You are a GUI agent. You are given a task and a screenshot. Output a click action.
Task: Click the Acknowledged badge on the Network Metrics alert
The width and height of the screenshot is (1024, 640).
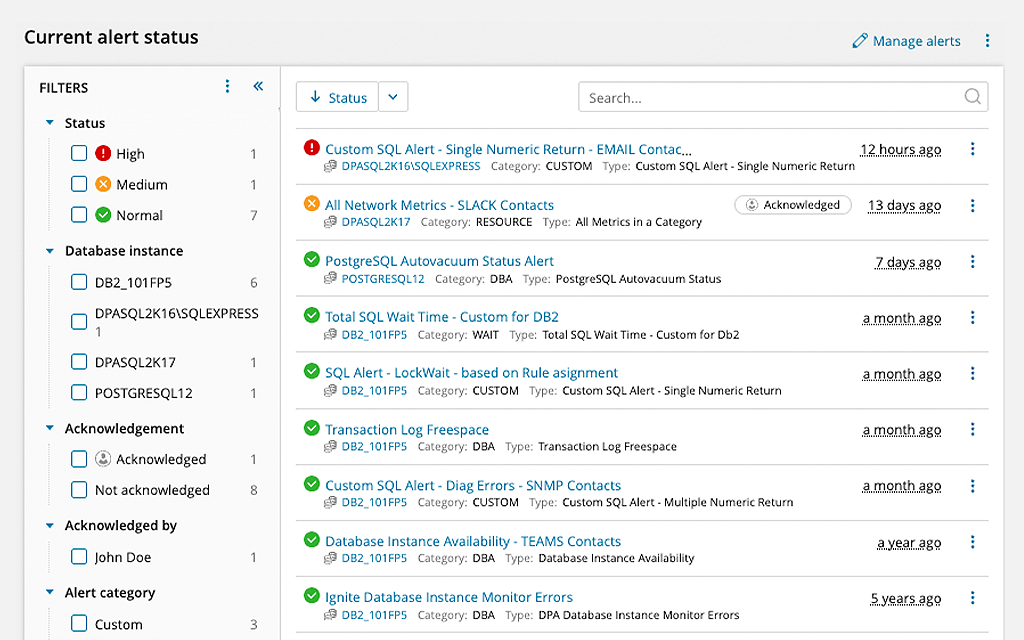point(793,204)
